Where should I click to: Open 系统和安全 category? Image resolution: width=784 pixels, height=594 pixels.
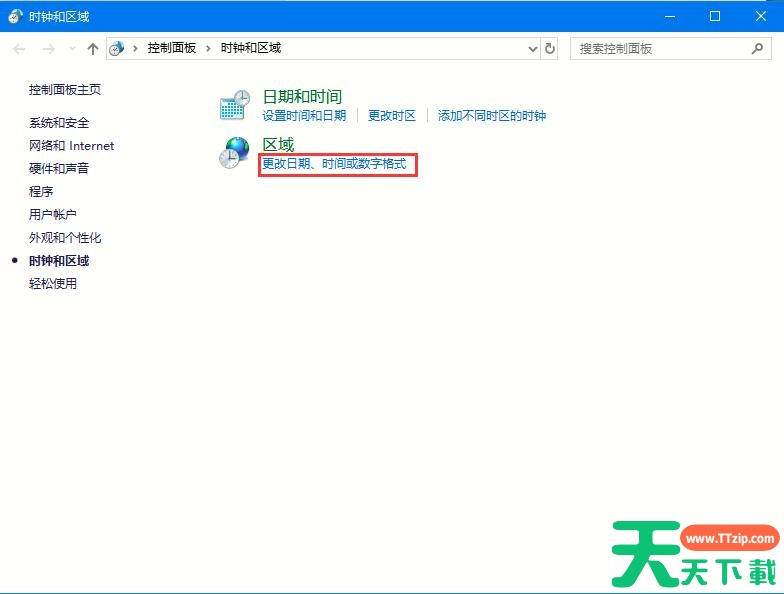[x=59, y=122]
